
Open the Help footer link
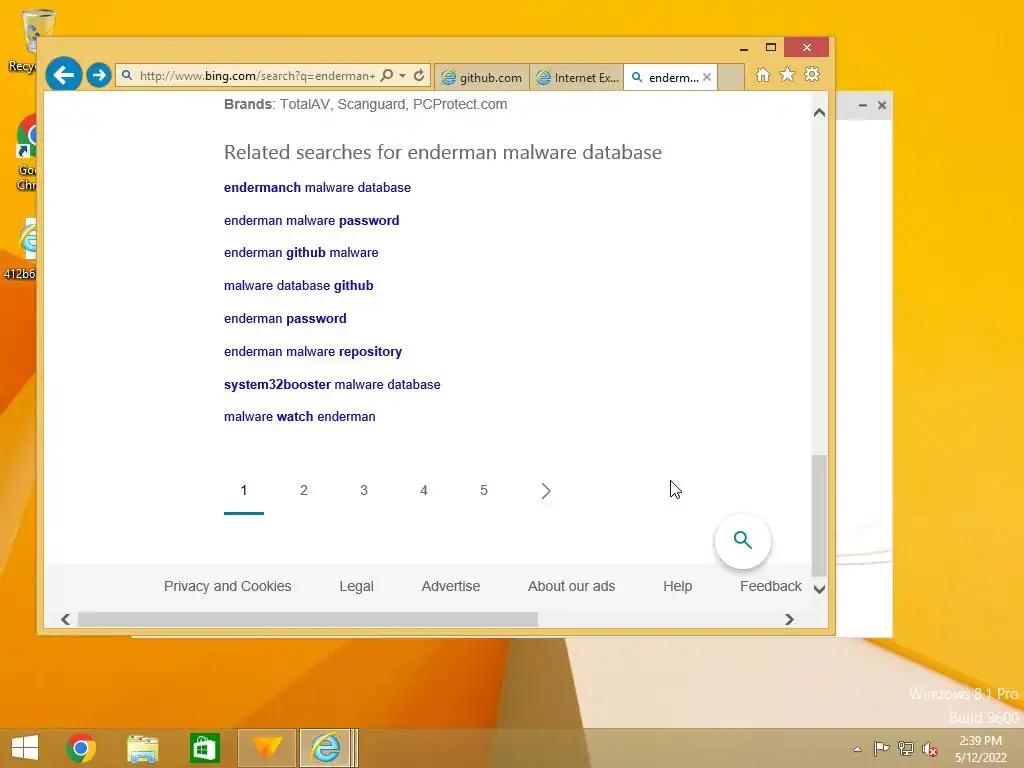677,586
